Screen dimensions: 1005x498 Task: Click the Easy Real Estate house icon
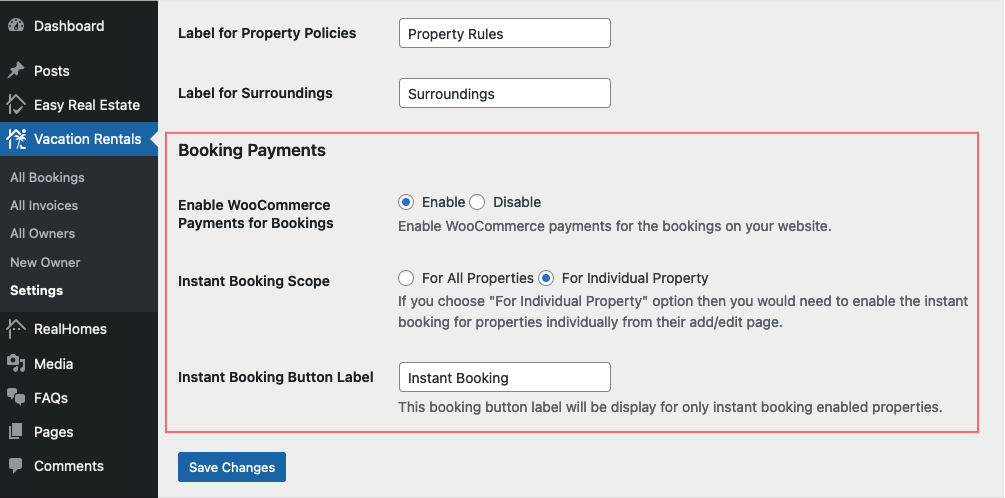pos(16,104)
